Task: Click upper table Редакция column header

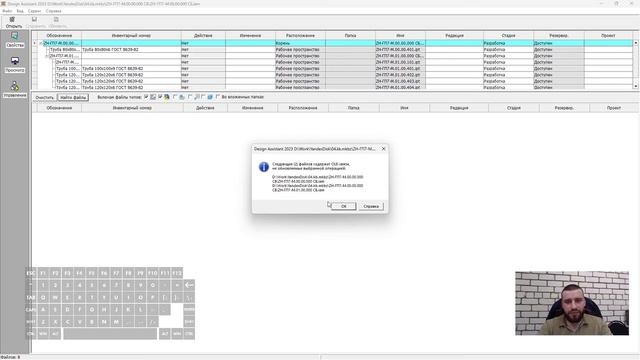Action: click(454, 36)
